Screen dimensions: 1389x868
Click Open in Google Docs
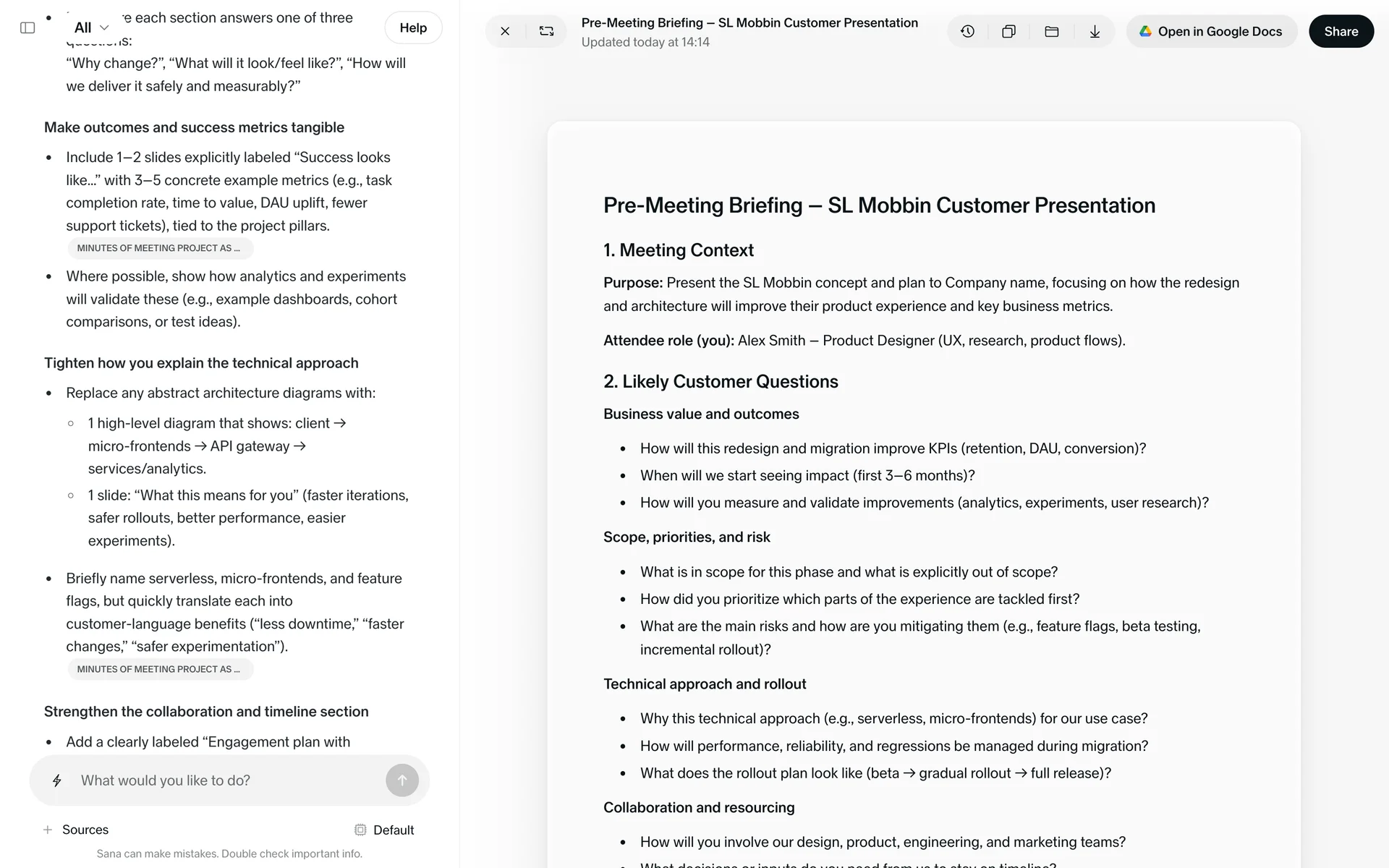pos(1211,31)
